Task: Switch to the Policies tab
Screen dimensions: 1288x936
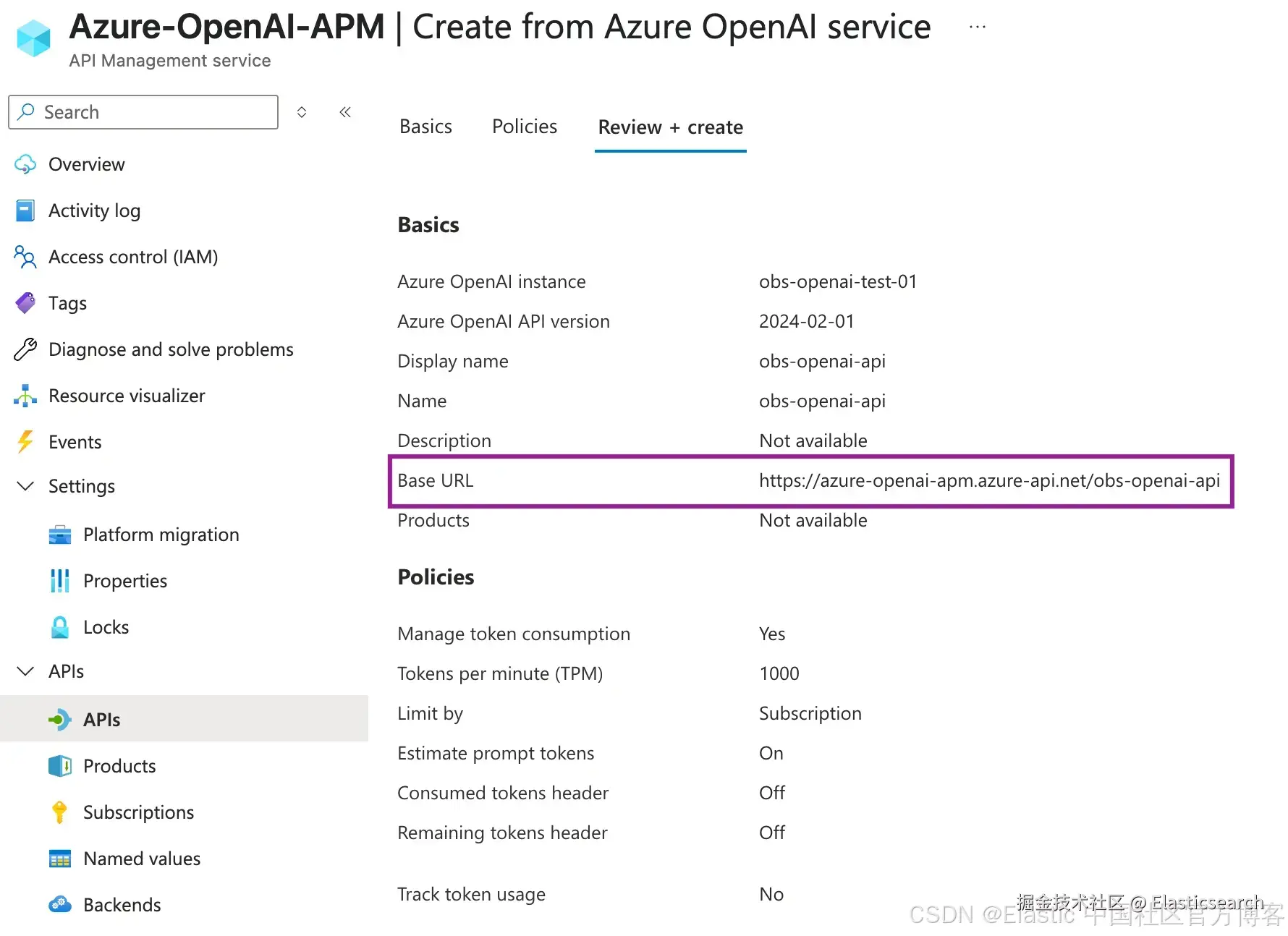Action: (x=525, y=127)
